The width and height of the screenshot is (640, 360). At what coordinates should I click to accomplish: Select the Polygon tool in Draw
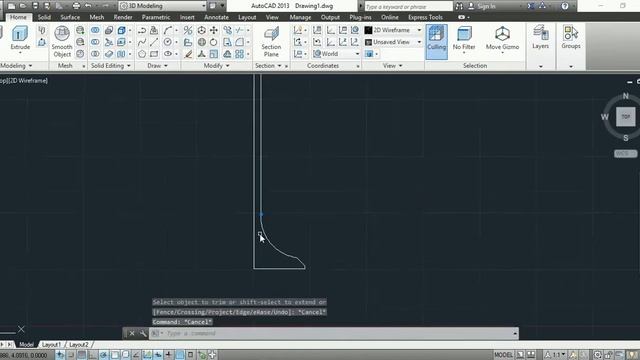(142, 54)
